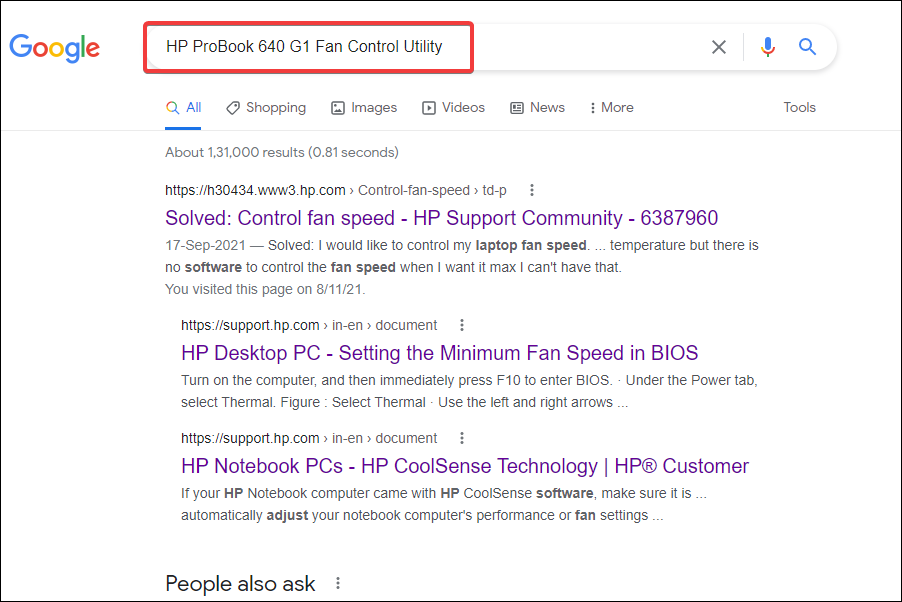Image resolution: width=902 pixels, height=602 pixels.
Task: Select the Images camera icon
Action: (337, 107)
